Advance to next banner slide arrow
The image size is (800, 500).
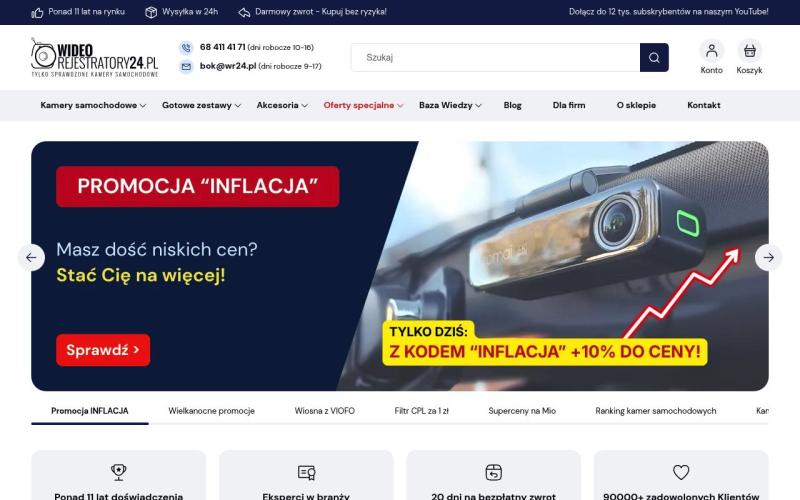tap(768, 258)
